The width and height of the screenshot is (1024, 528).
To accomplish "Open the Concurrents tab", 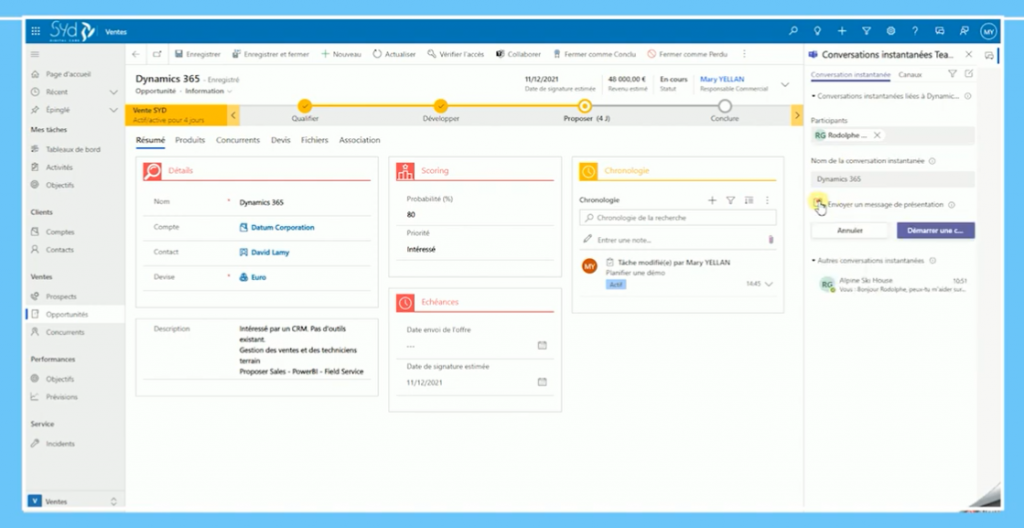I will 238,140.
